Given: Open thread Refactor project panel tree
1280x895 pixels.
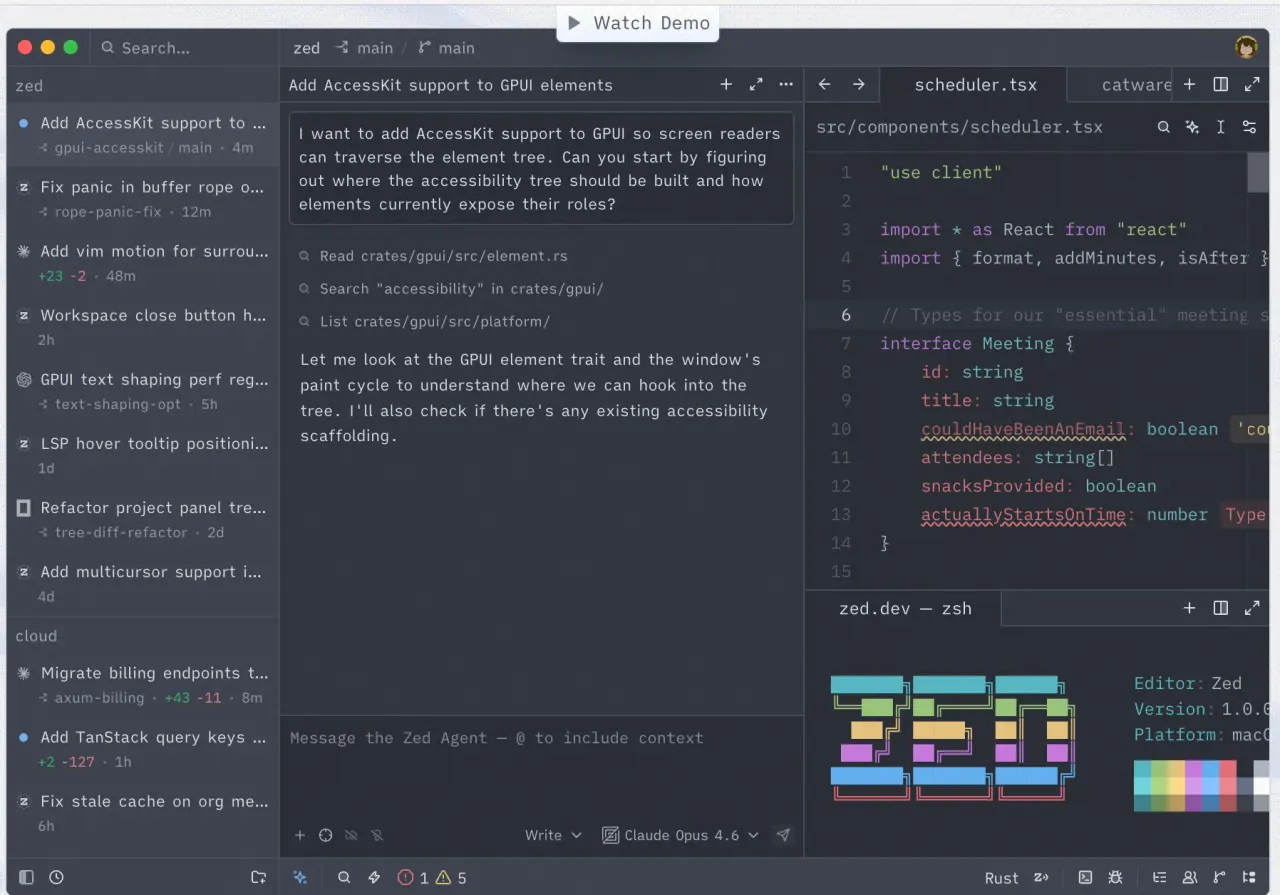Looking at the screenshot, I should [143, 519].
